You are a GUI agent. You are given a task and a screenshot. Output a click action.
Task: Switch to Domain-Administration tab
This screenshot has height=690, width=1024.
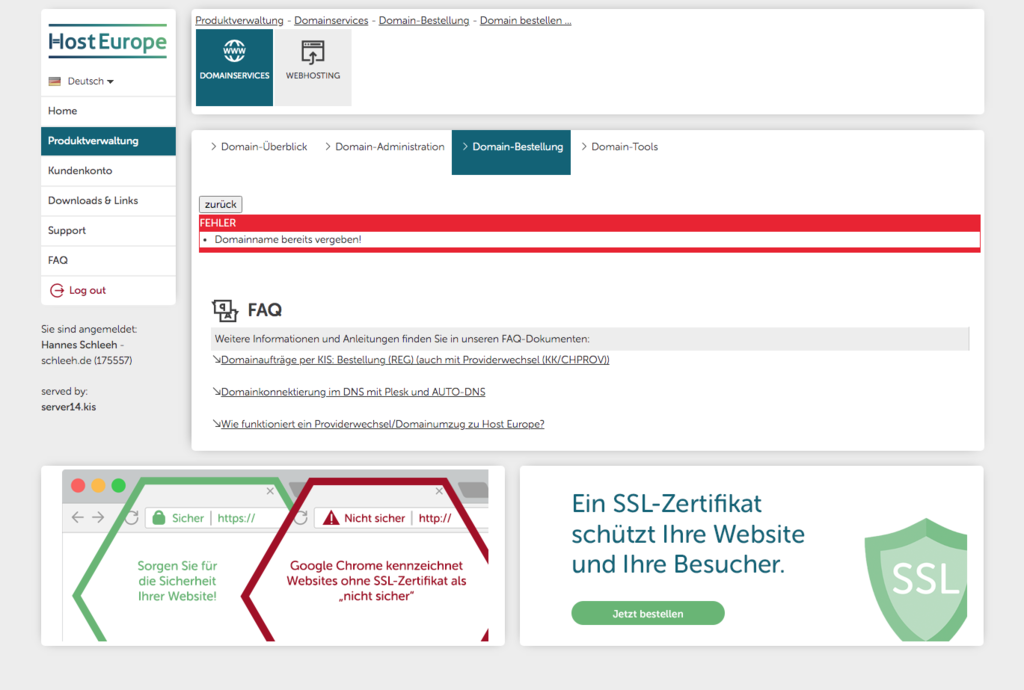click(385, 147)
